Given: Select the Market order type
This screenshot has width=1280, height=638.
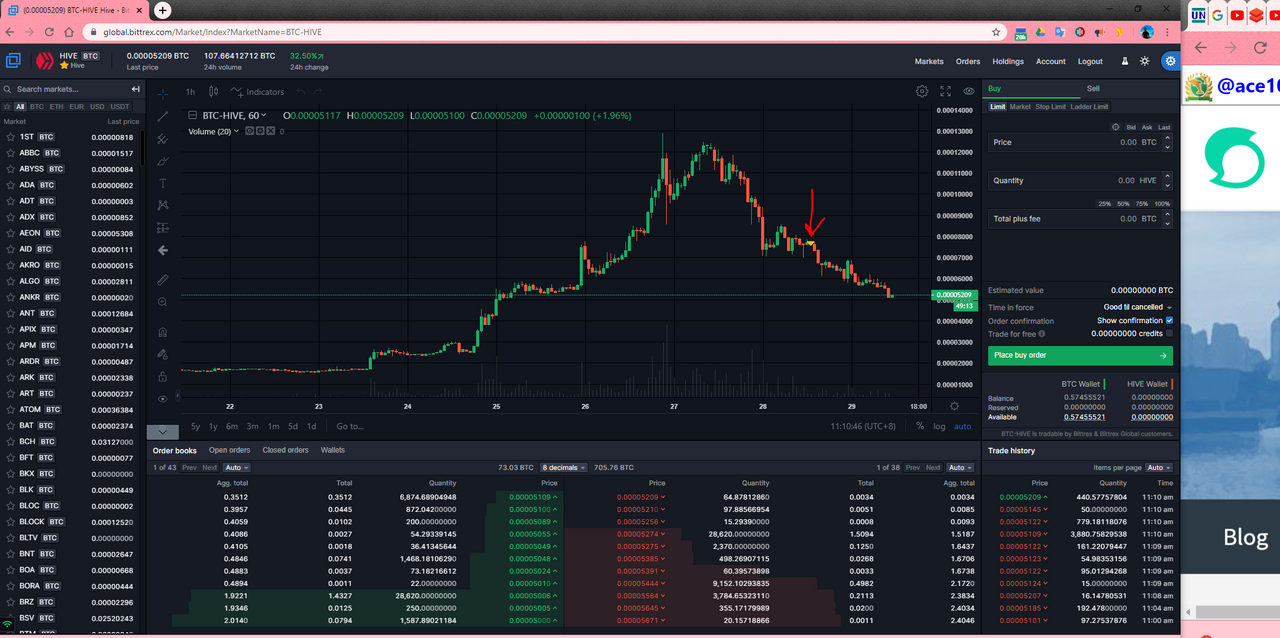Looking at the screenshot, I should point(1020,106).
